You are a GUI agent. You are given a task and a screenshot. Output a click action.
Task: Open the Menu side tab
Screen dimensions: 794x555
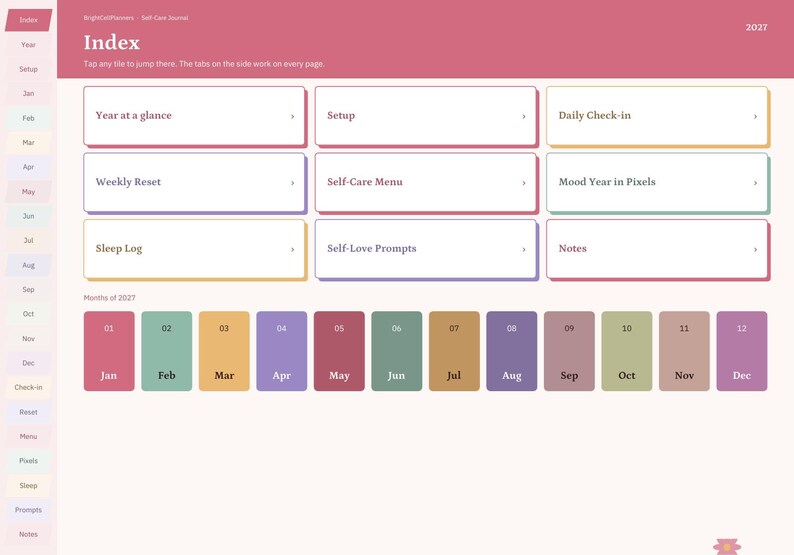(28, 436)
